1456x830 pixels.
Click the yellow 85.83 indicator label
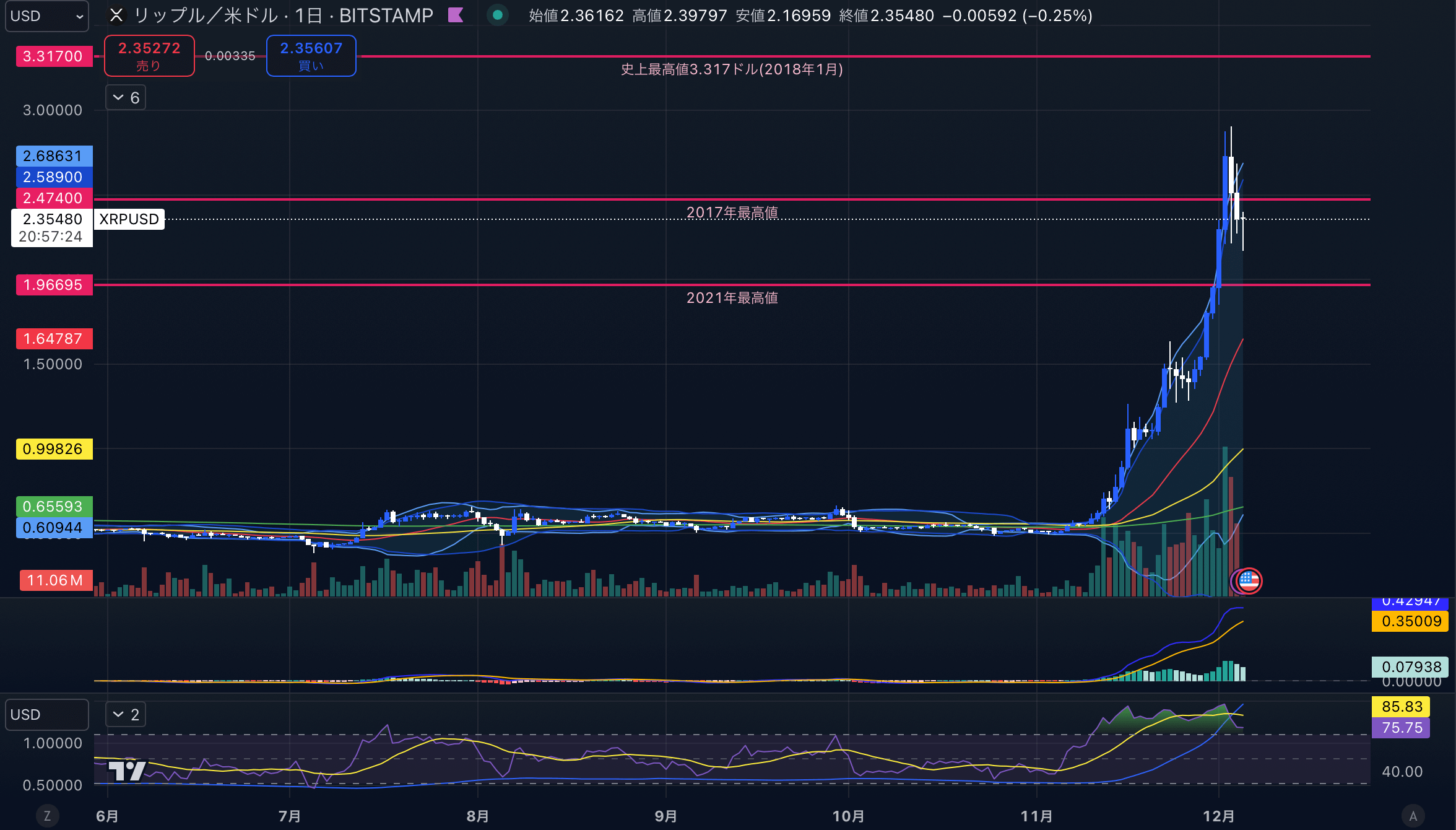click(x=1401, y=707)
